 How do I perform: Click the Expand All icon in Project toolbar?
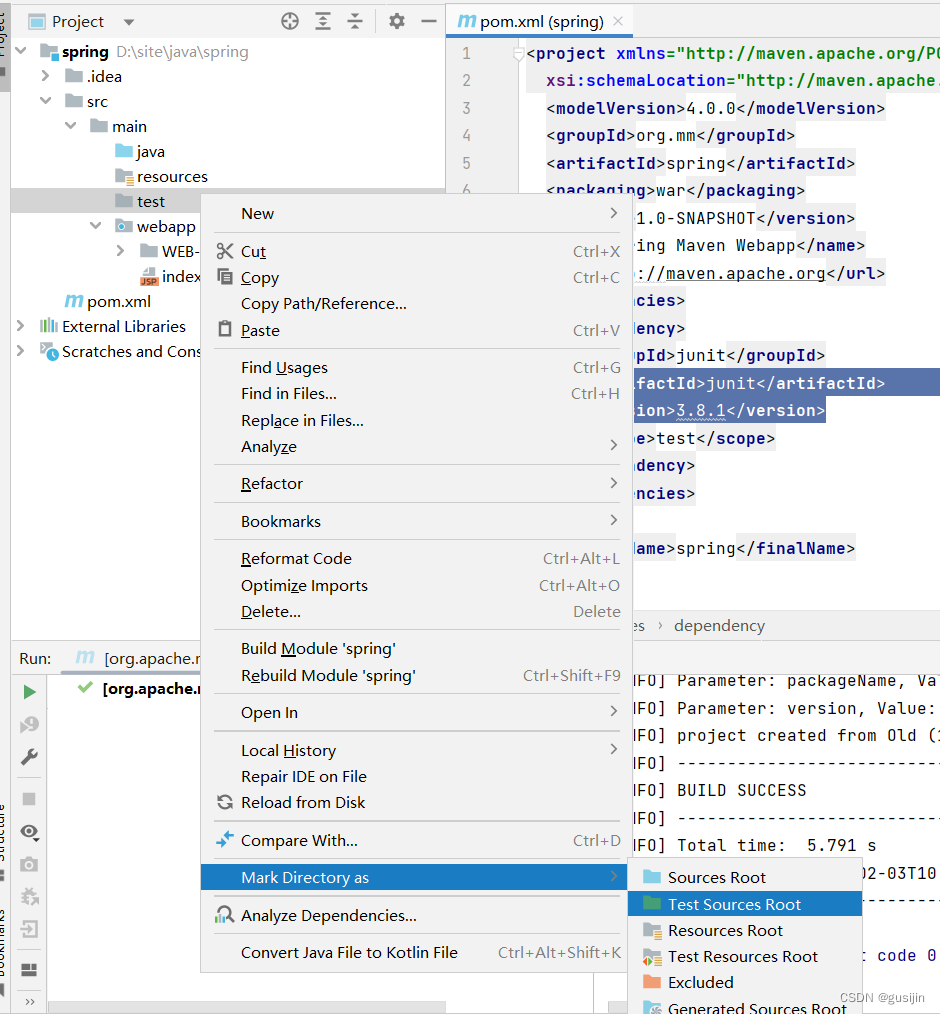click(x=323, y=21)
